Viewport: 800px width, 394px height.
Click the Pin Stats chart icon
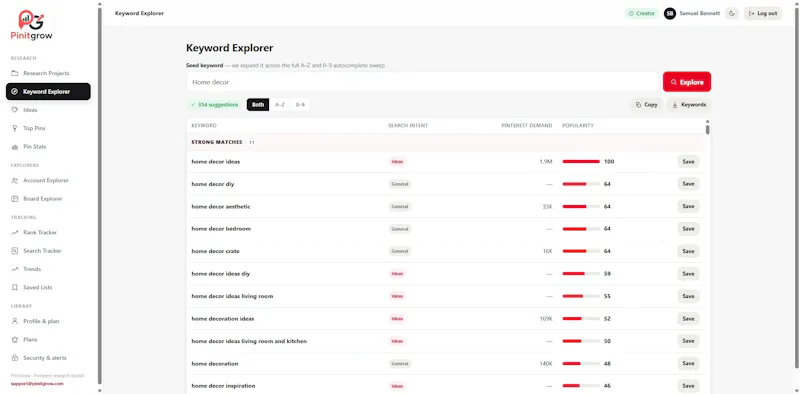[x=14, y=146]
